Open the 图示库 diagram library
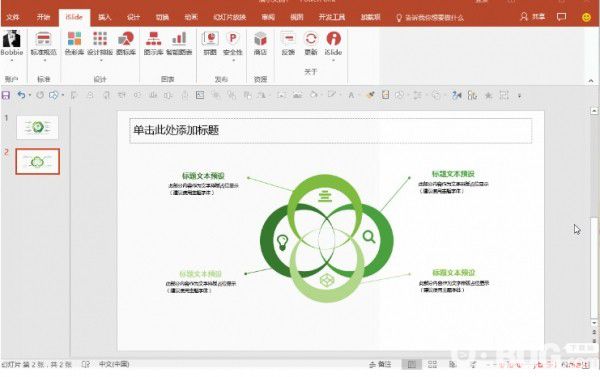 click(153, 43)
